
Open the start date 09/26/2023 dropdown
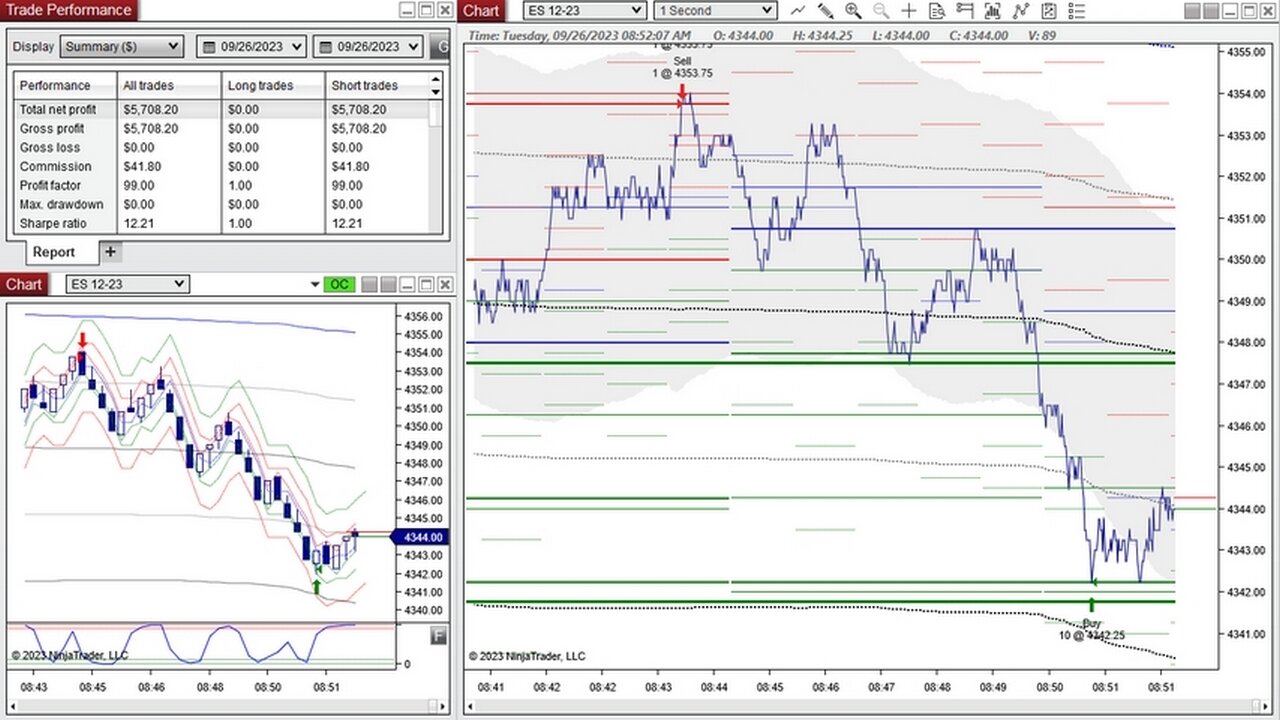pos(252,47)
